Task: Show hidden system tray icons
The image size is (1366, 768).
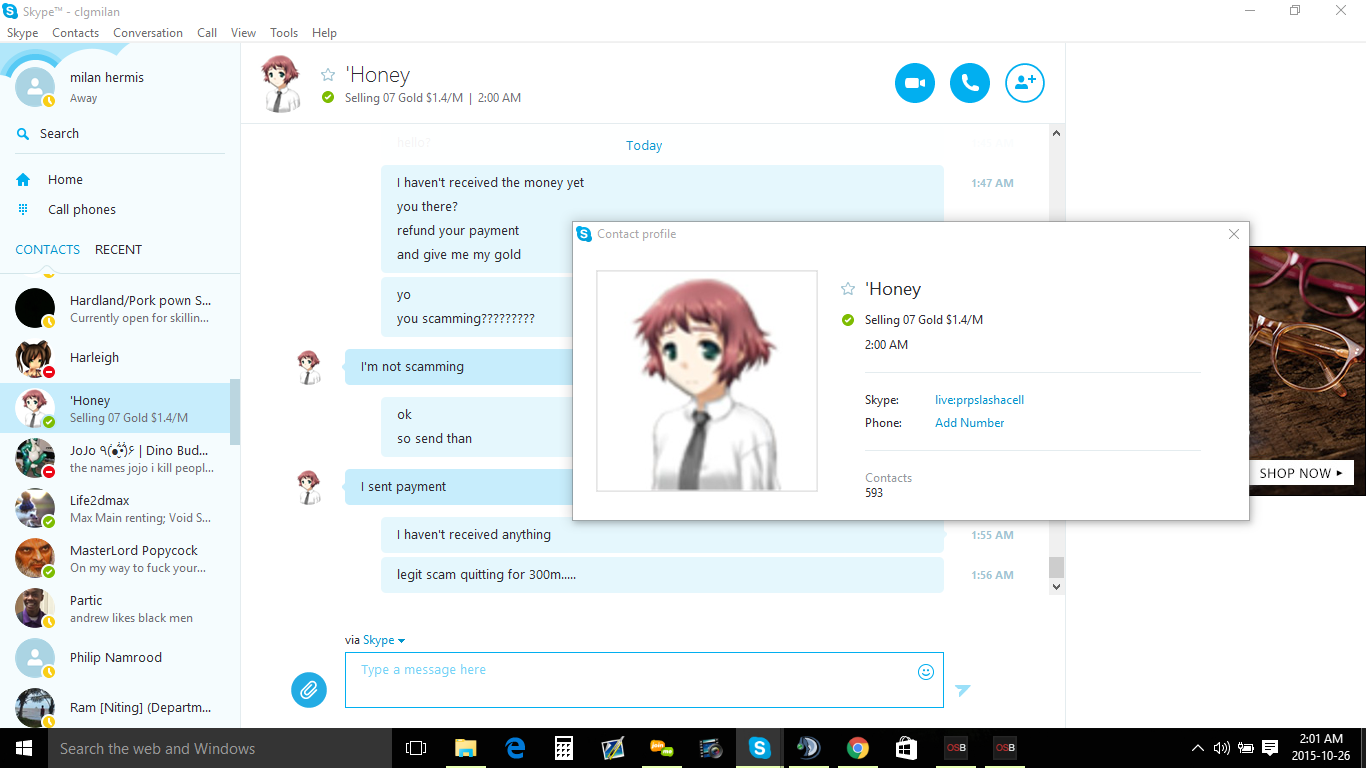Action: tap(1197, 748)
